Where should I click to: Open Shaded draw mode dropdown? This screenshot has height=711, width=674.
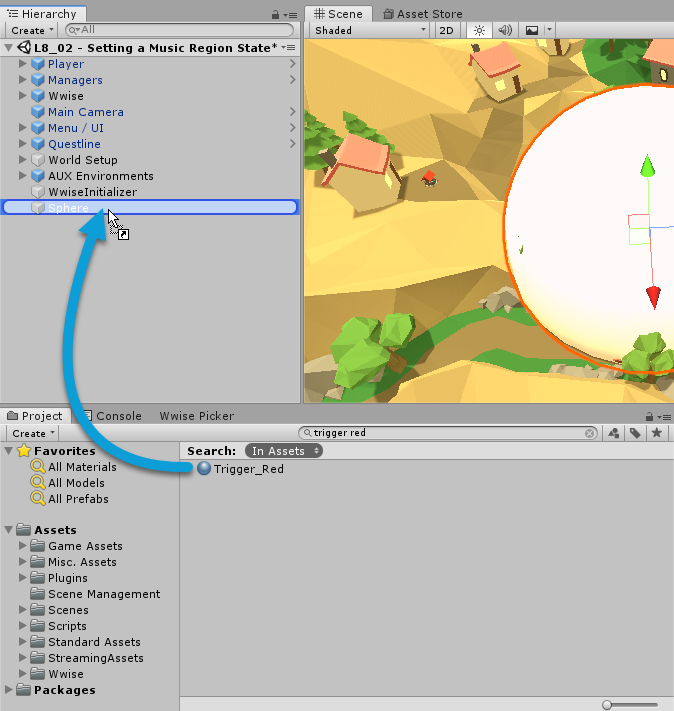(x=369, y=31)
